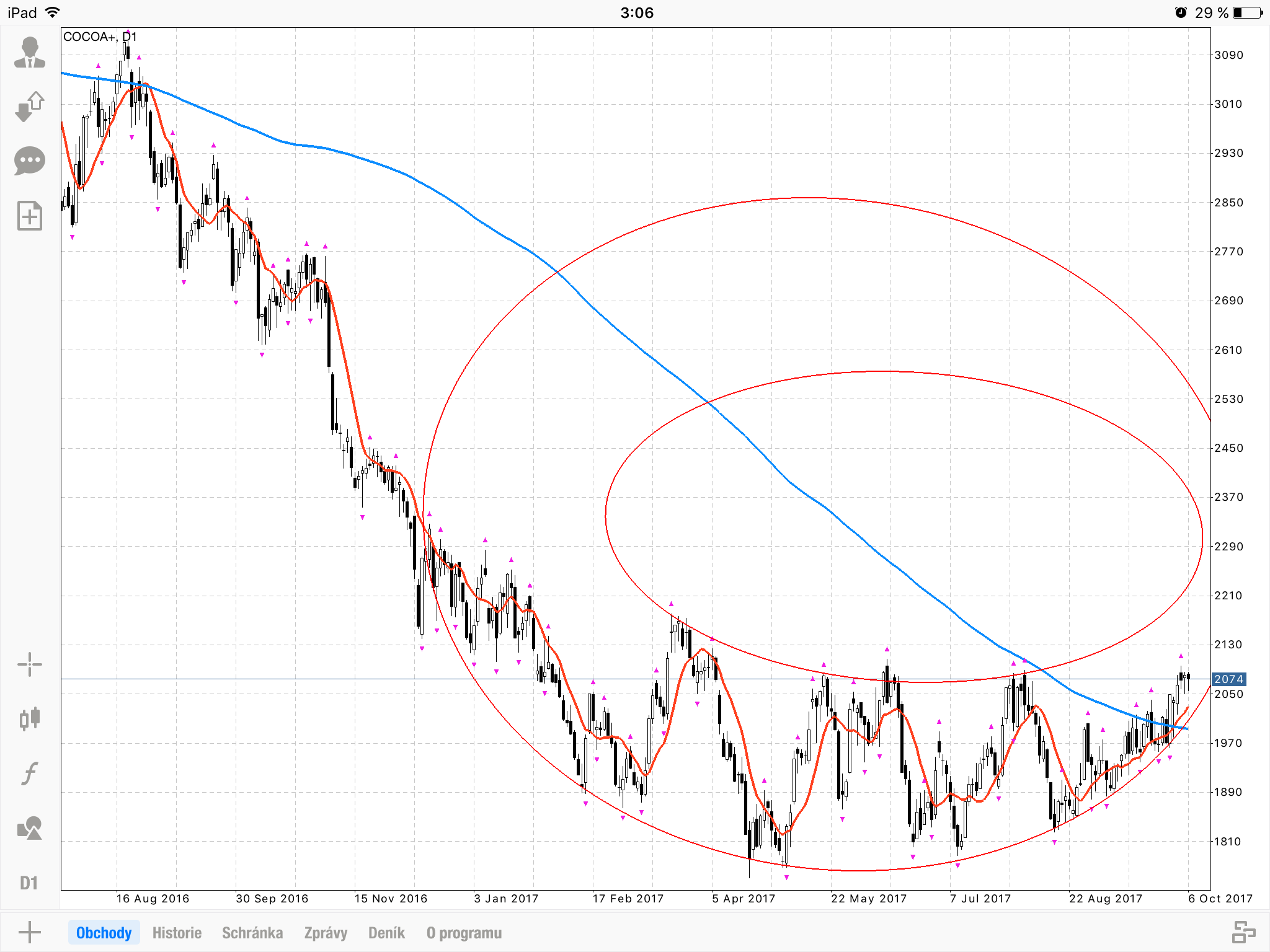The height and width of the screenshot is (952, 1270).
Task: Tap the 5 Apr 2017 date label
Action: 744,899
